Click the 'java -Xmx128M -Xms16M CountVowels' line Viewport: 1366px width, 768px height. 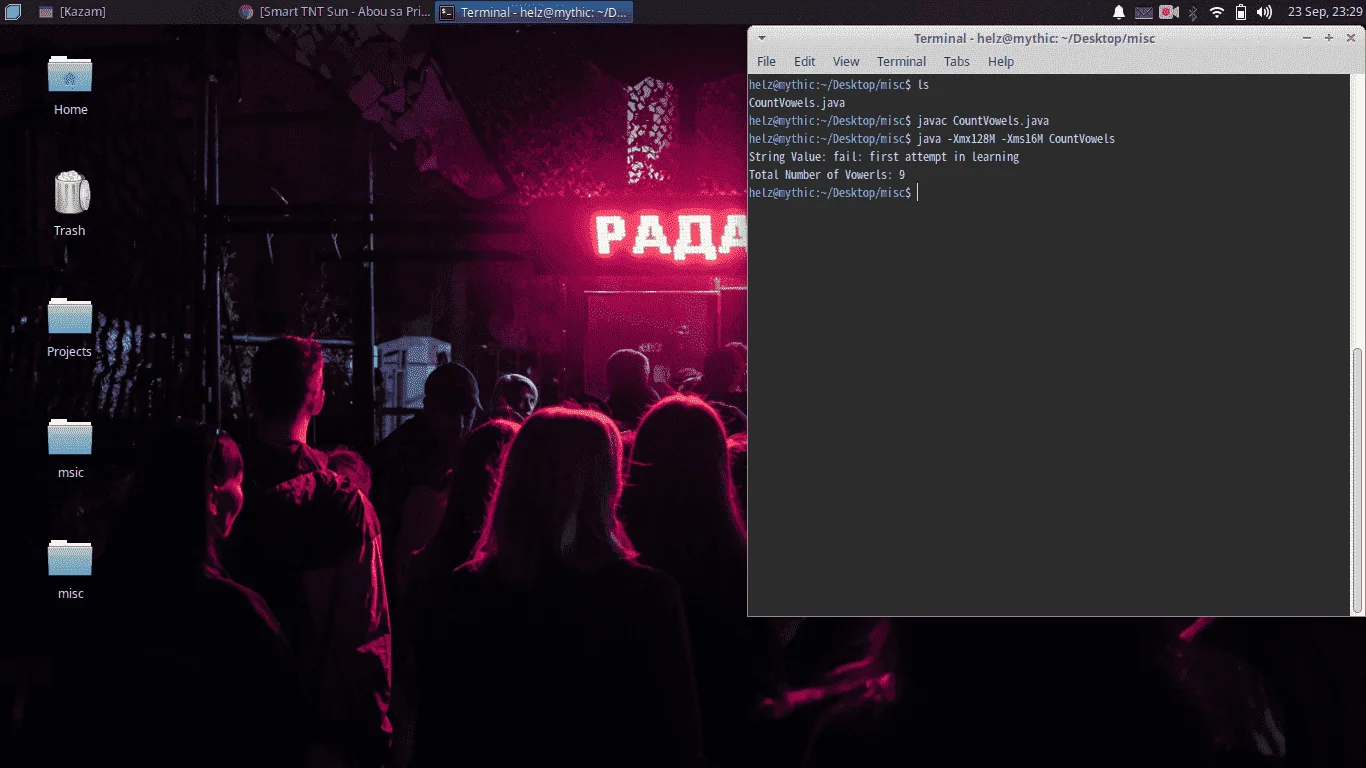[x=932, y=139]
